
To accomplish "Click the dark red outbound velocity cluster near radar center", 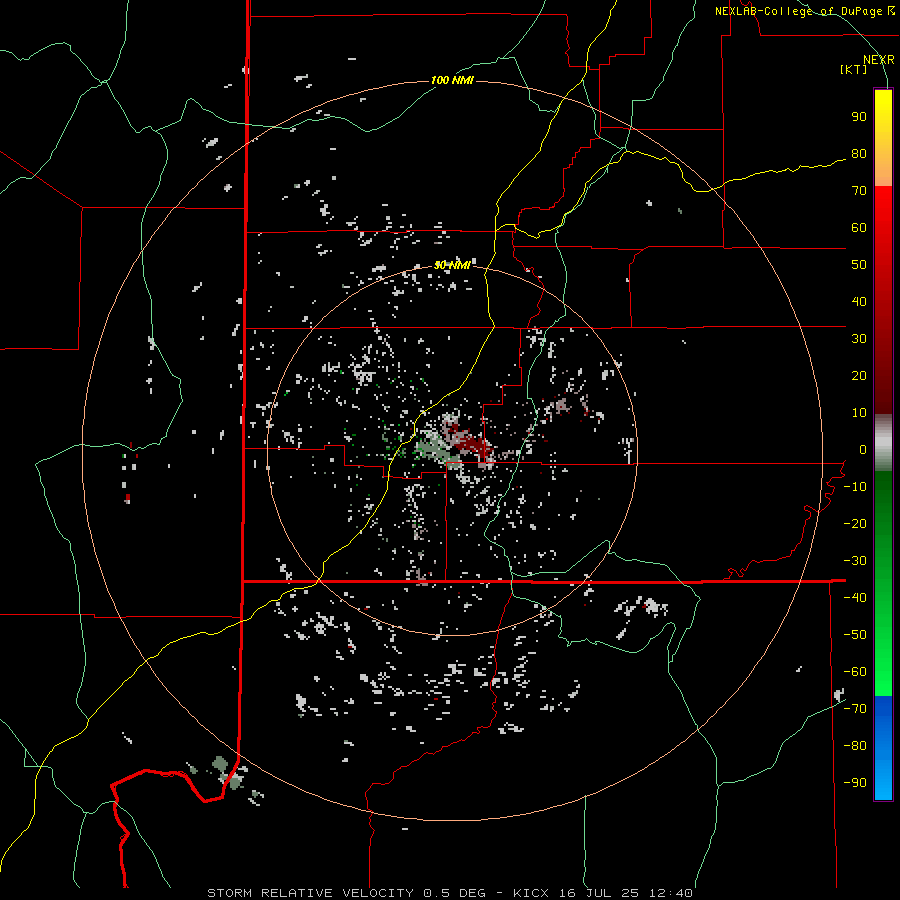I will [471, 444].
